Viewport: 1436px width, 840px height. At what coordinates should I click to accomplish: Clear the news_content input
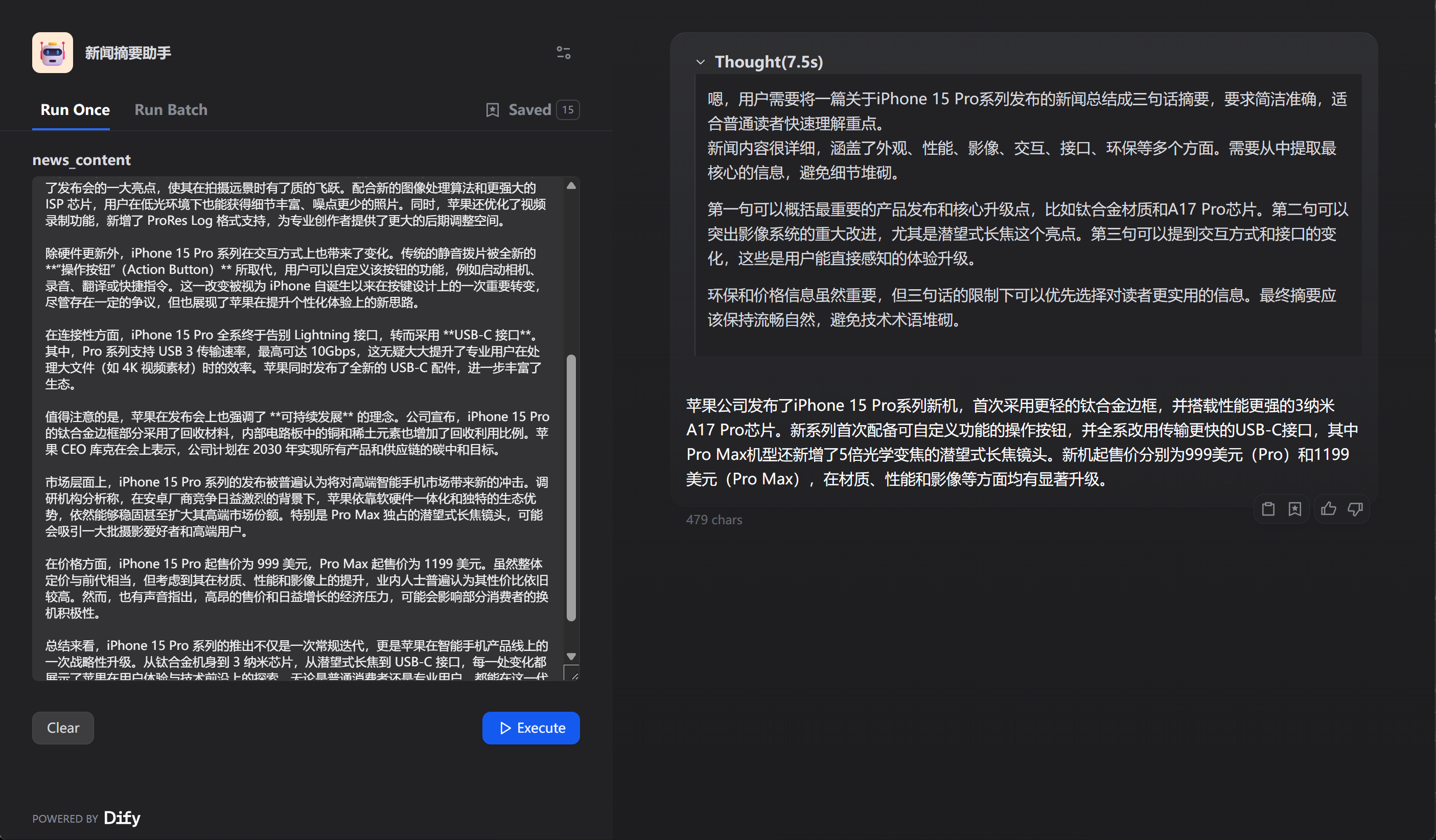pos(63,728)
